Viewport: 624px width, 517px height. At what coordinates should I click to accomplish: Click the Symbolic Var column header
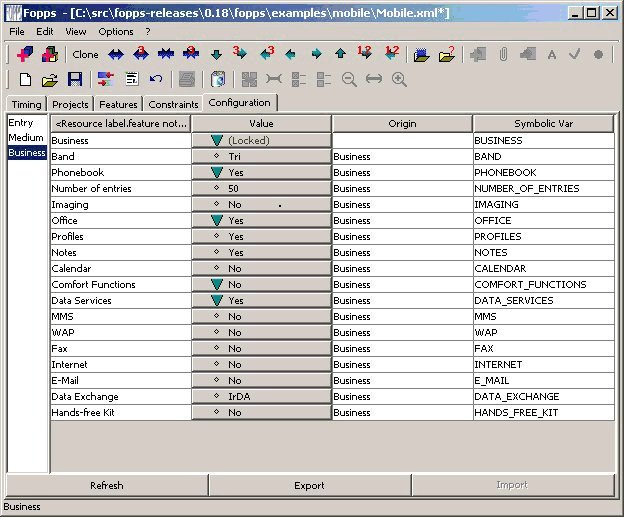click(x=544, y=124)
